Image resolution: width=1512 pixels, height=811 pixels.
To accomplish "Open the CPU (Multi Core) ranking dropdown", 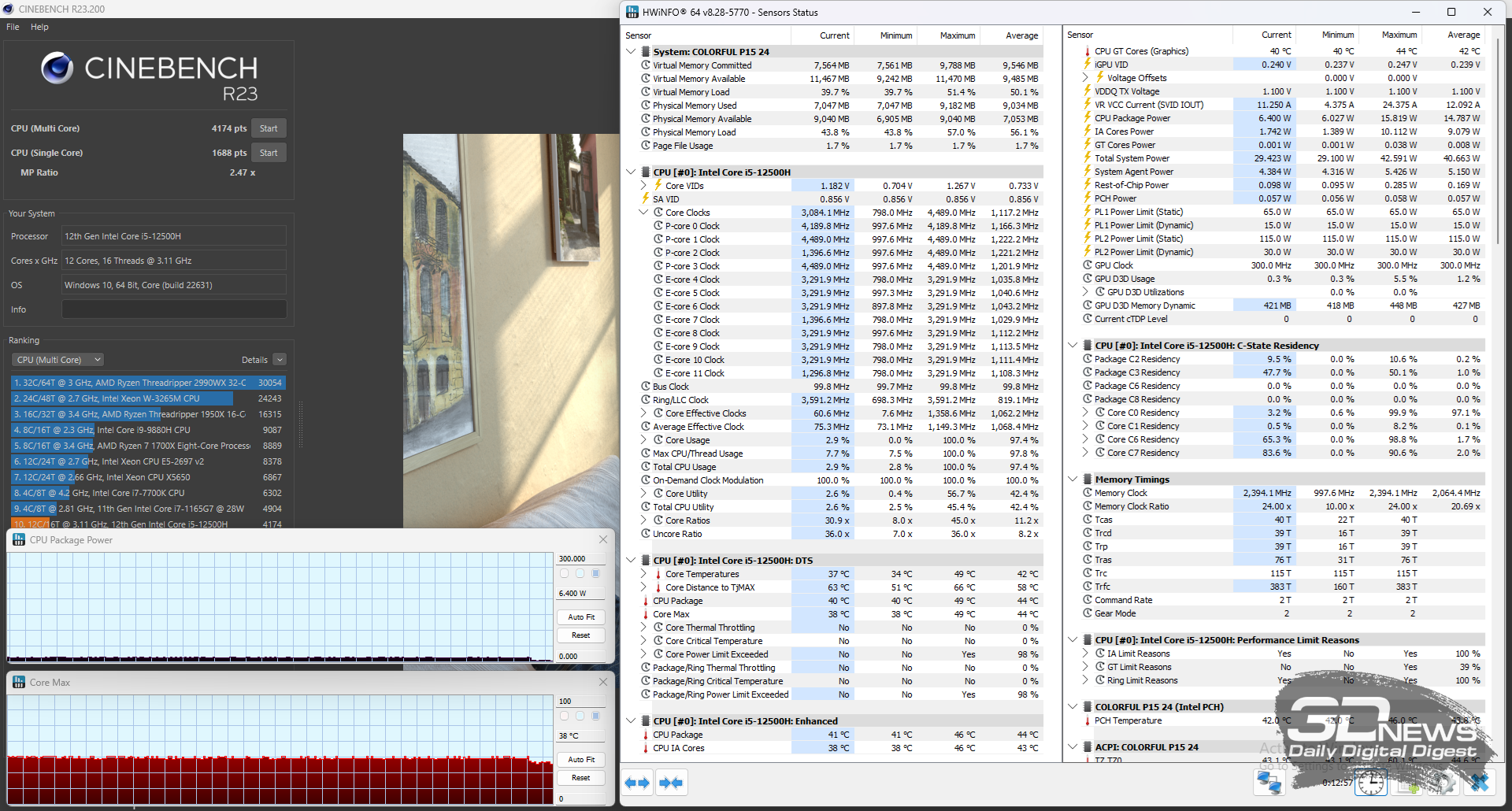I will point(58,360).
